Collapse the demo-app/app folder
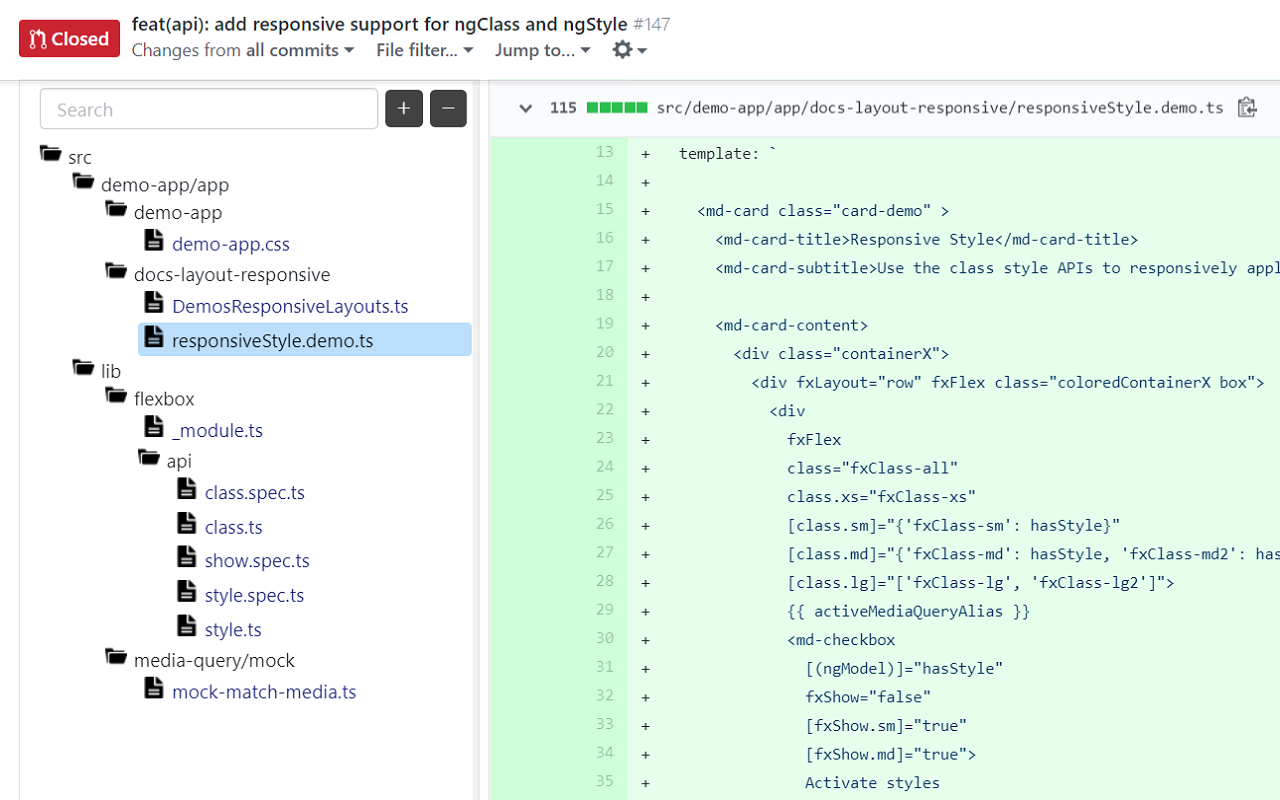The image size is (1280, 800). tap(151, 184)
